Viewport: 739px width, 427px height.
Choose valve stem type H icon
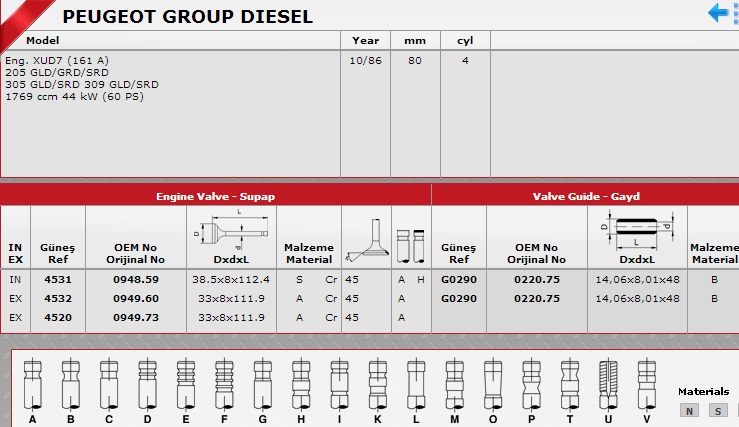(299, 385)
